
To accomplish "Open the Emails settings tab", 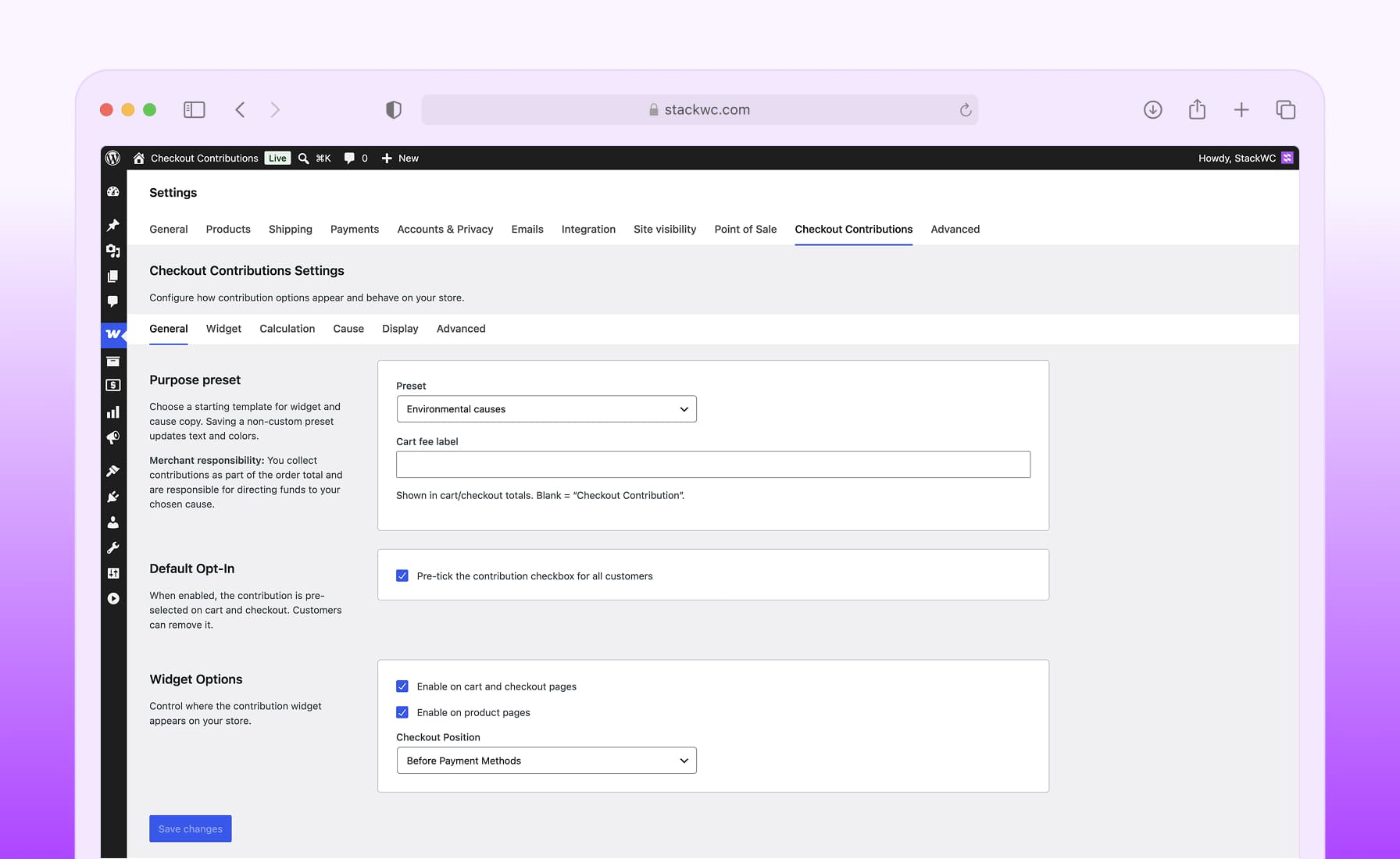I will click(x=527, y=229).
